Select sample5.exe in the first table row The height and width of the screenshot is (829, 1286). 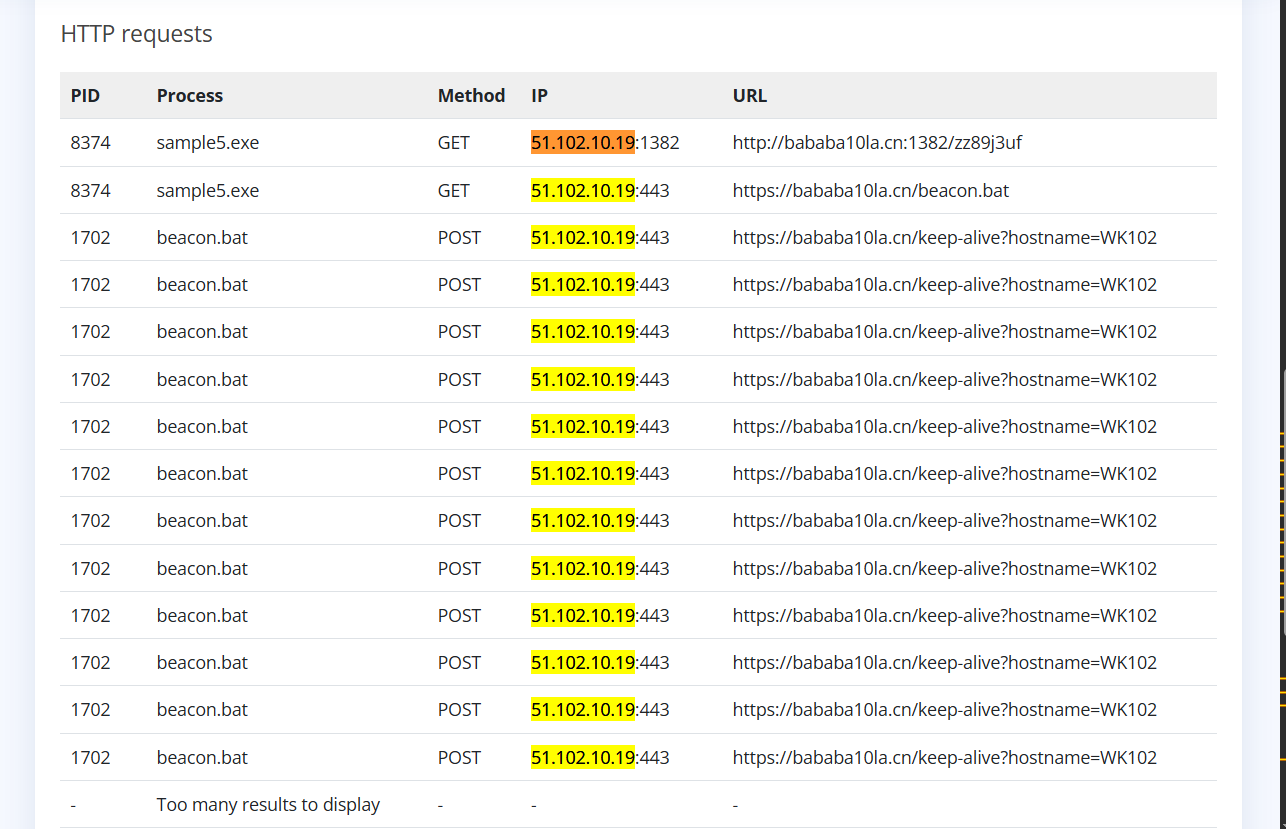click(x=207, y=143)
